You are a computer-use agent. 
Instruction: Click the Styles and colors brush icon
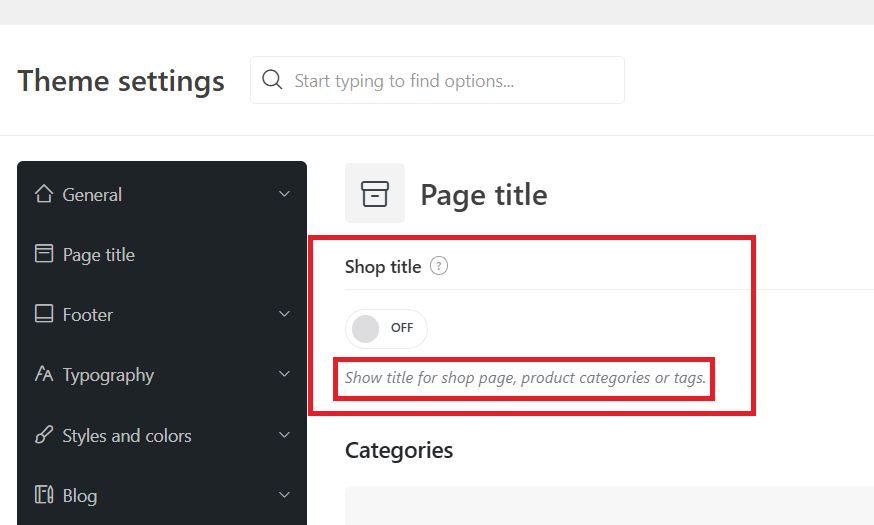pos(44,435)
